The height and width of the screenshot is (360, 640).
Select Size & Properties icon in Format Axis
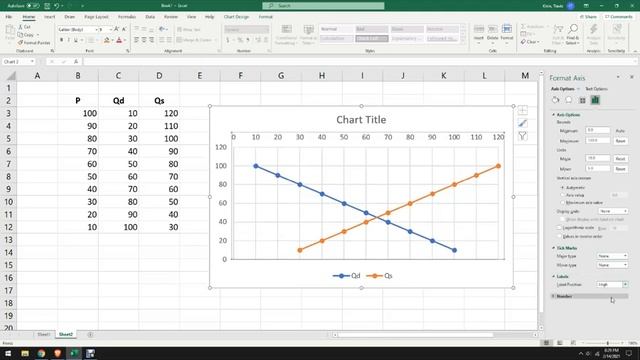click(582, 100)
